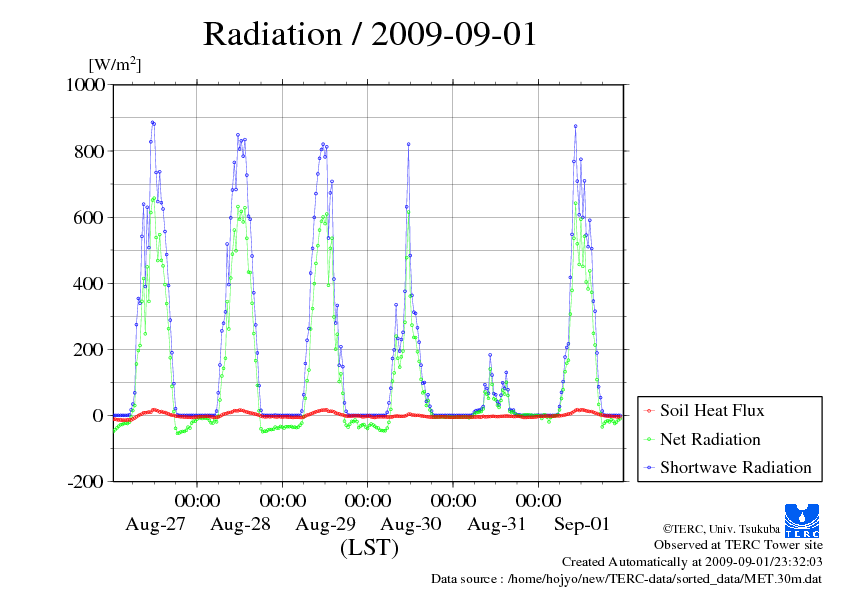Image resolution: width=842 pixels, height=595 pixels.
Task: Click the 'Aug-30' date label
Action: coord(411,524)
